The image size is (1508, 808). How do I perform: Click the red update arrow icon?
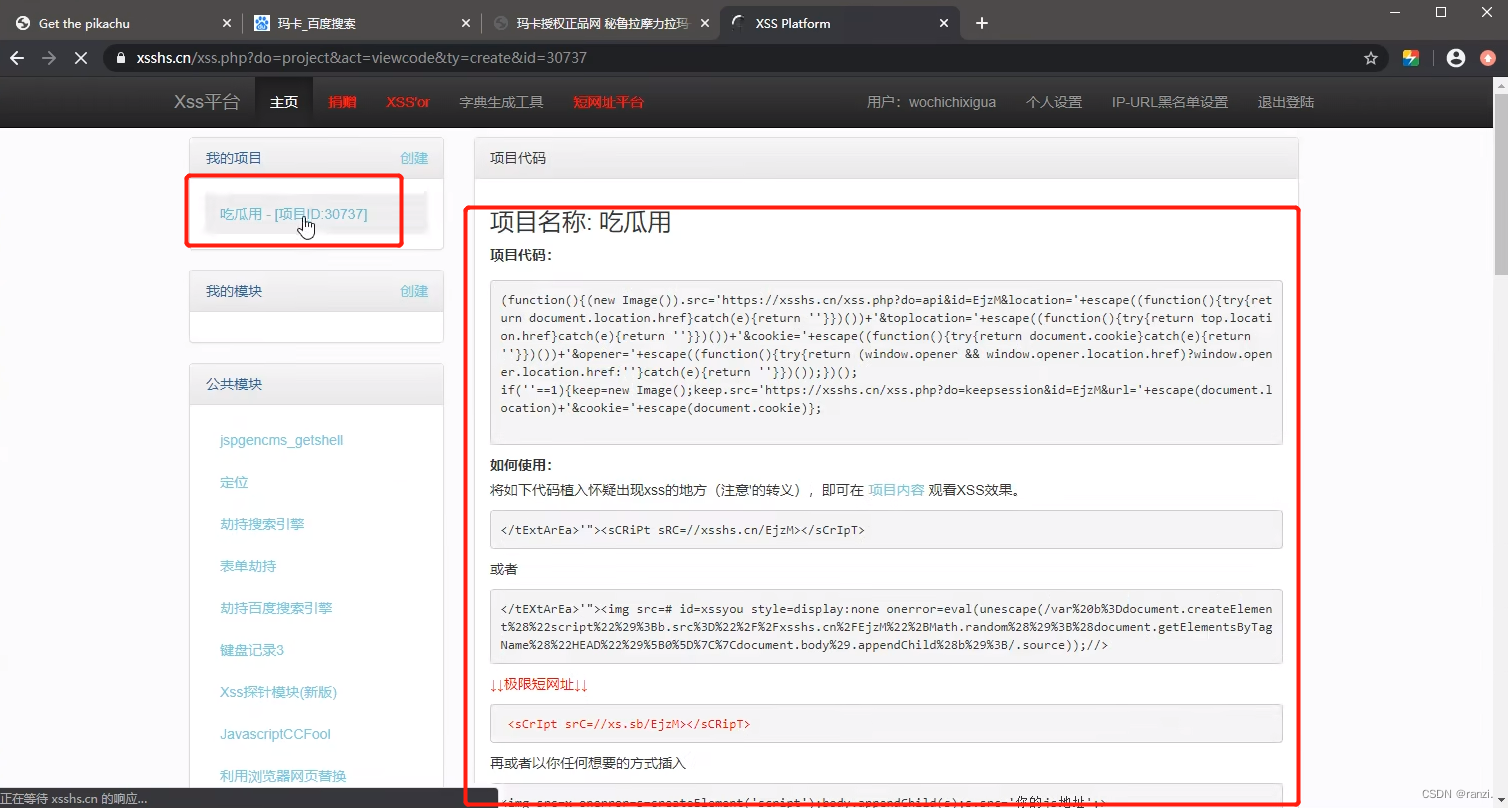point(1488,58)
